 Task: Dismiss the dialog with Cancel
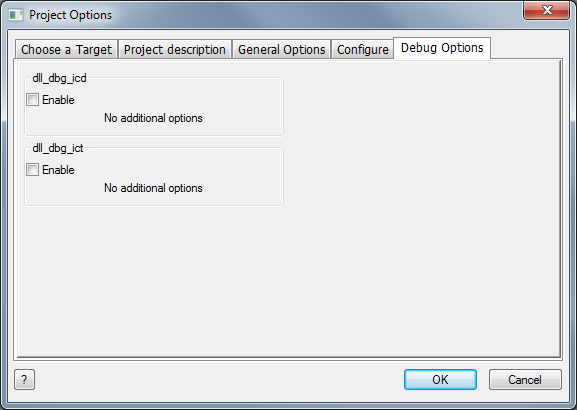click(x=525, y=379)
